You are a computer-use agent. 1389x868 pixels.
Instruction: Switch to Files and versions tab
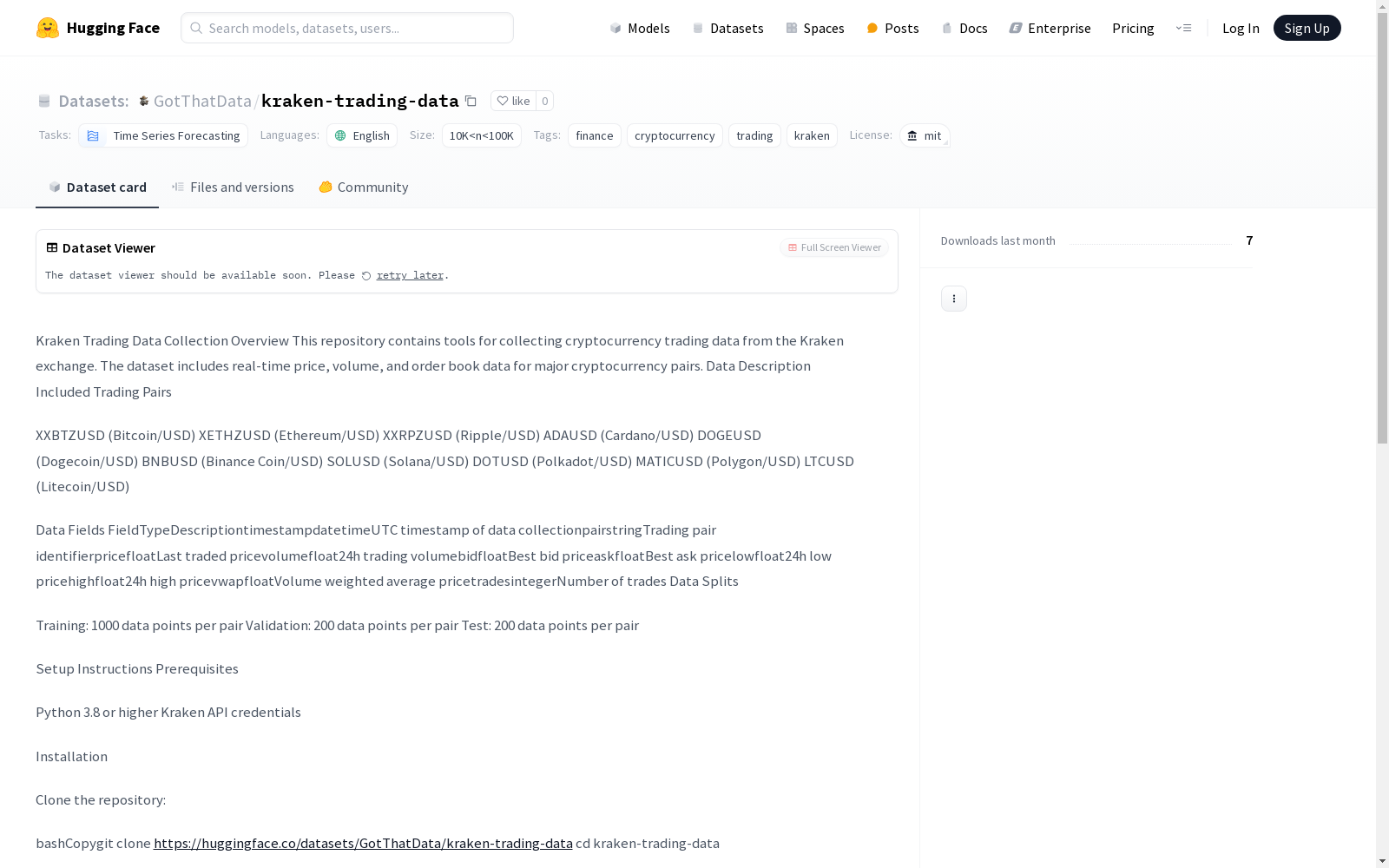click(233, 187)
